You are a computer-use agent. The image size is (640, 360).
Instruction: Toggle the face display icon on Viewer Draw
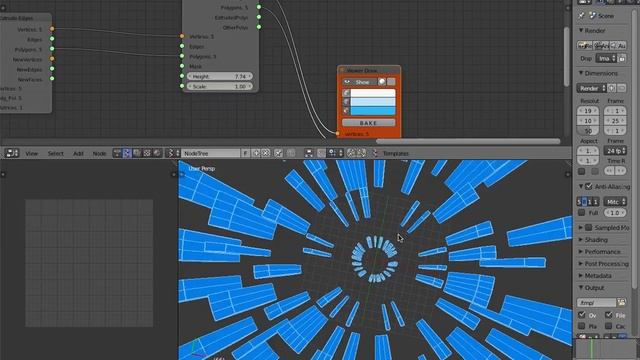click(x=346, y=111)
